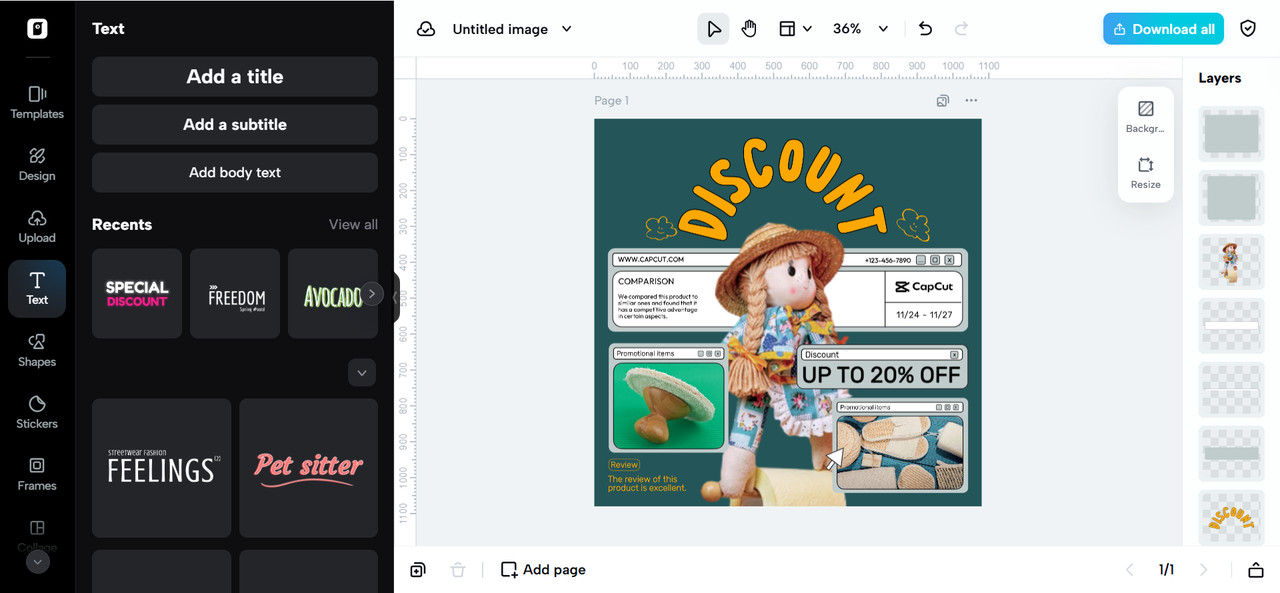Undo the last action

click(926, 29)
